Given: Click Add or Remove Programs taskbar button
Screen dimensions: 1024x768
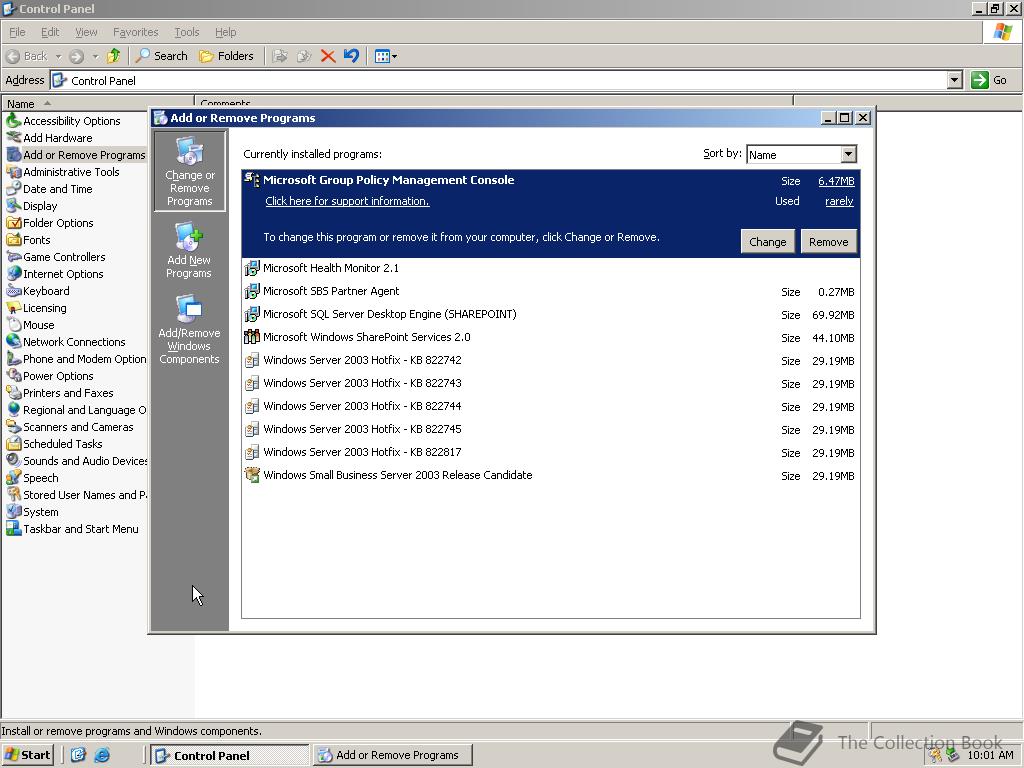Looking at the screenshot, I should (392, 755).
